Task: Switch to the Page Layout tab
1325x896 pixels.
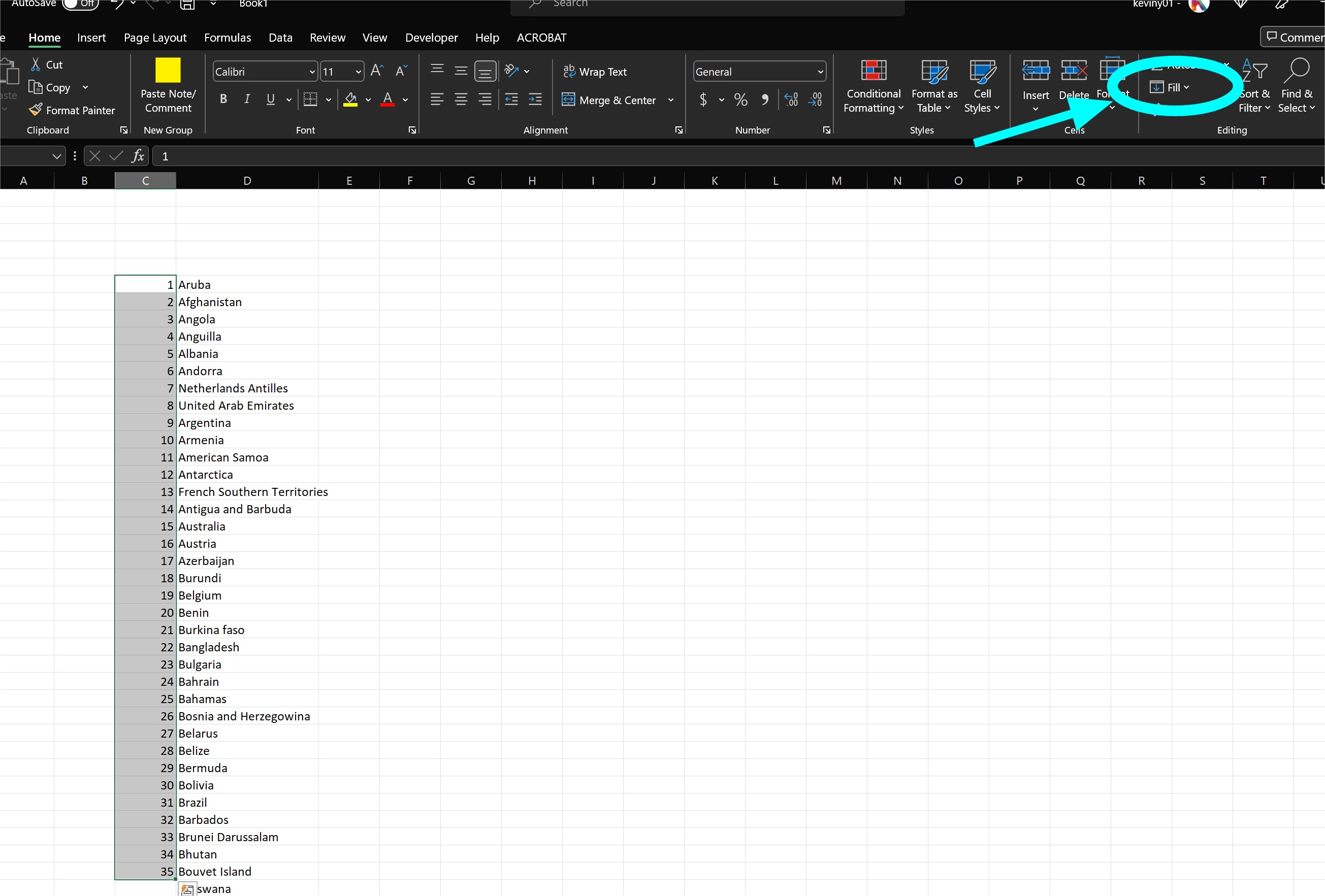Action: pyautogui.click(x=155, y=38)
